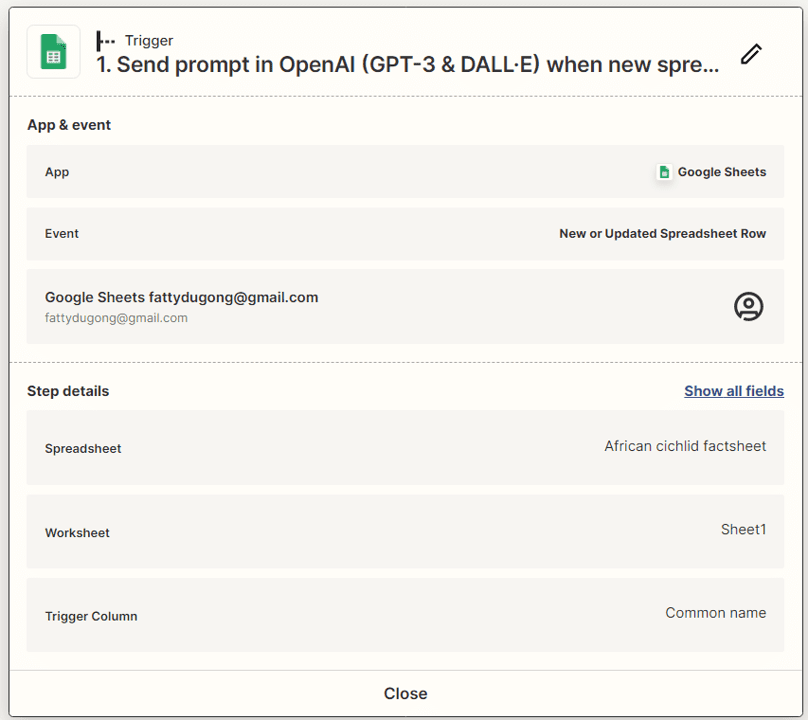Select the App row showing Google Sheets
Image resolution: width=808 pixels, height=720 pixels.
click(406, 172)
